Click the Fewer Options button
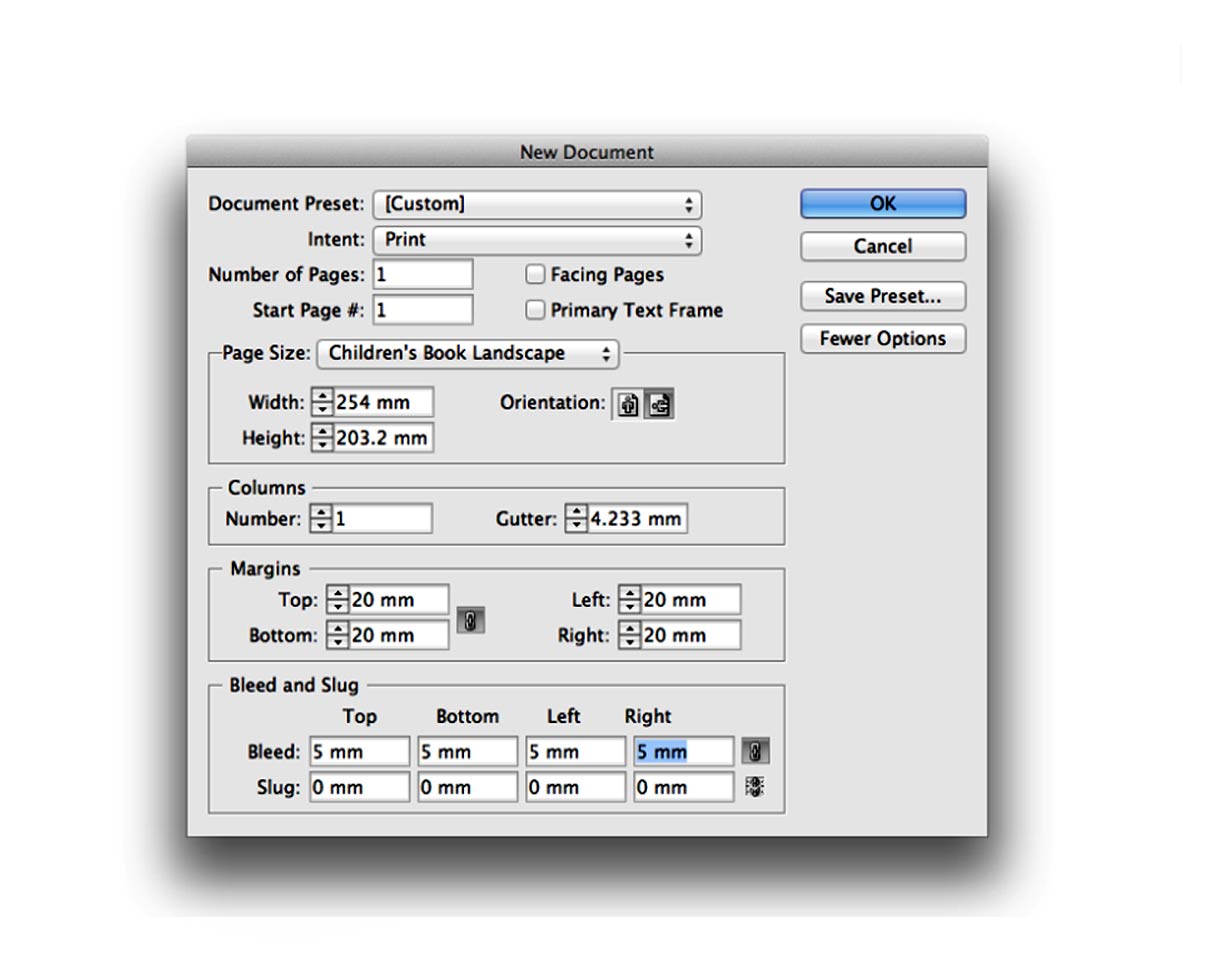The height and width of the screenshot is (960, 1206). (x=883, y=339)
